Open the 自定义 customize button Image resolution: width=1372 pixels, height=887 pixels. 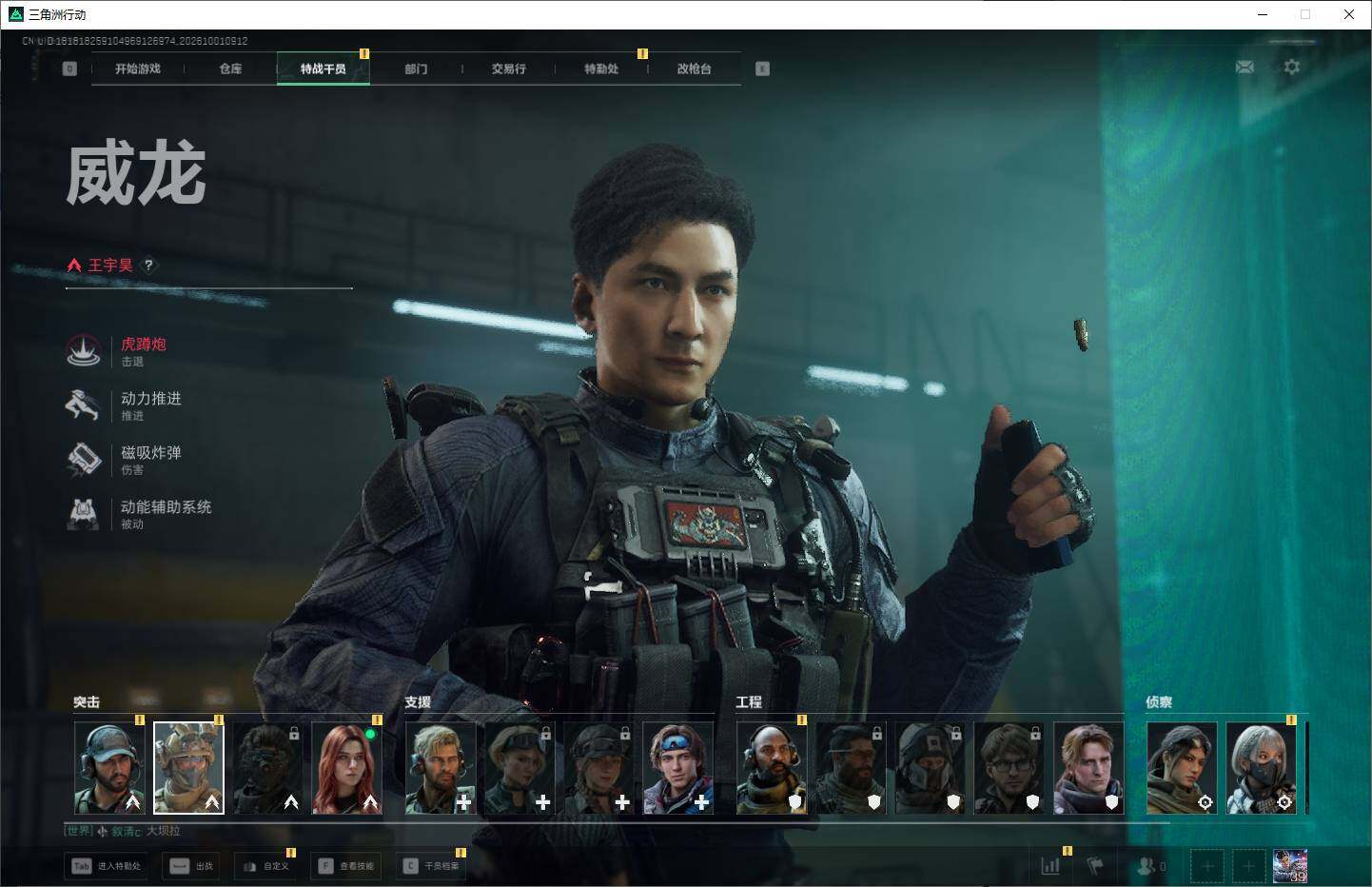click(x=265, y=866)
